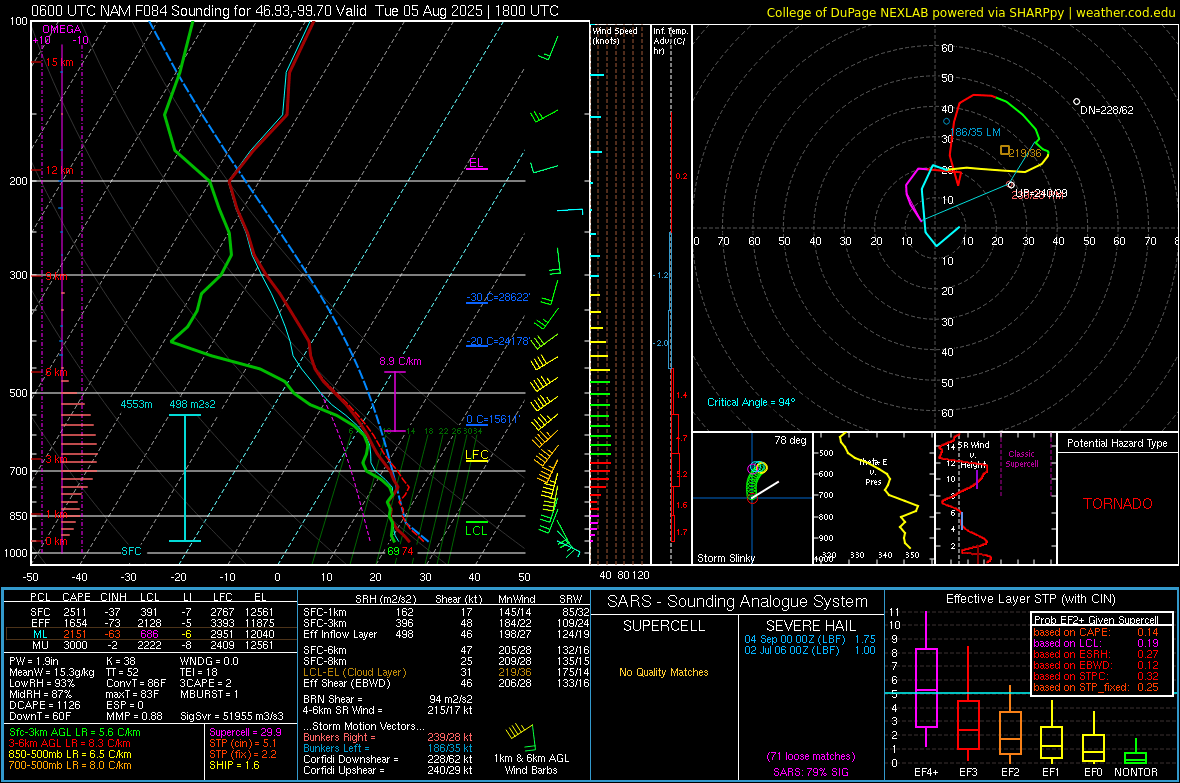This screenshot has width=1180, height=783.
Task: Click the Supercell = 29.9 composite value
Action: [x=245, y=732]
